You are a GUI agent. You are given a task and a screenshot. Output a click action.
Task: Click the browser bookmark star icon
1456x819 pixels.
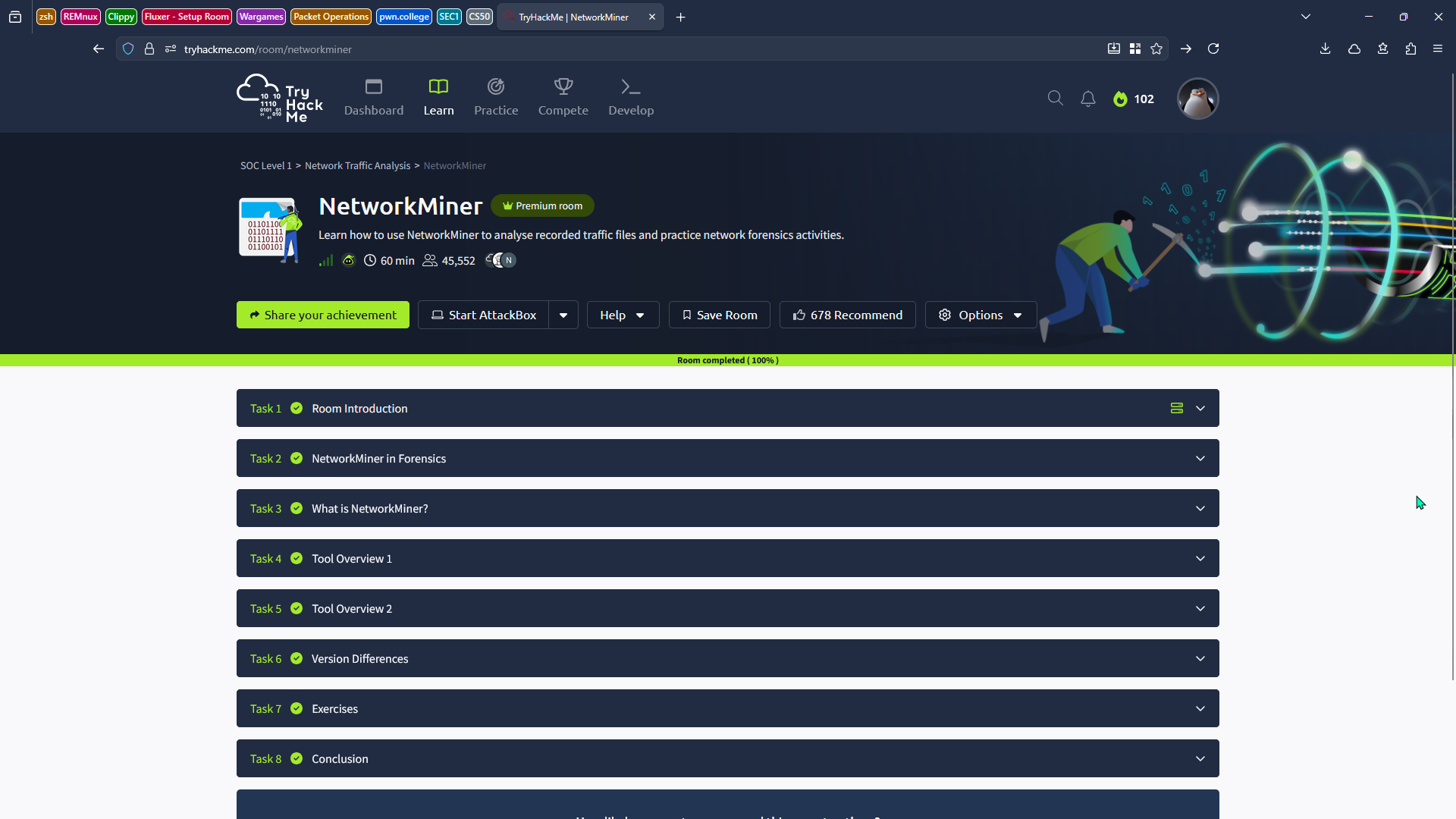(x=1156, y=49)
